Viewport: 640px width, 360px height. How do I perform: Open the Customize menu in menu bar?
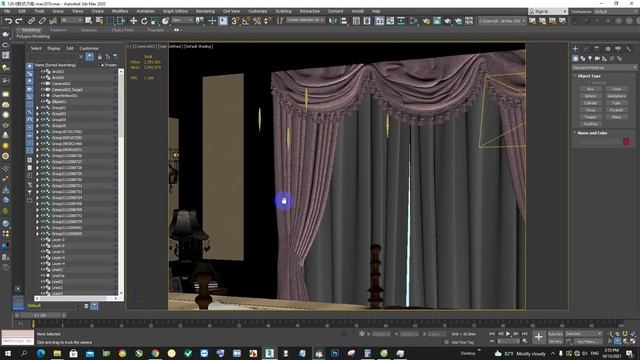(x=258, y=11)
